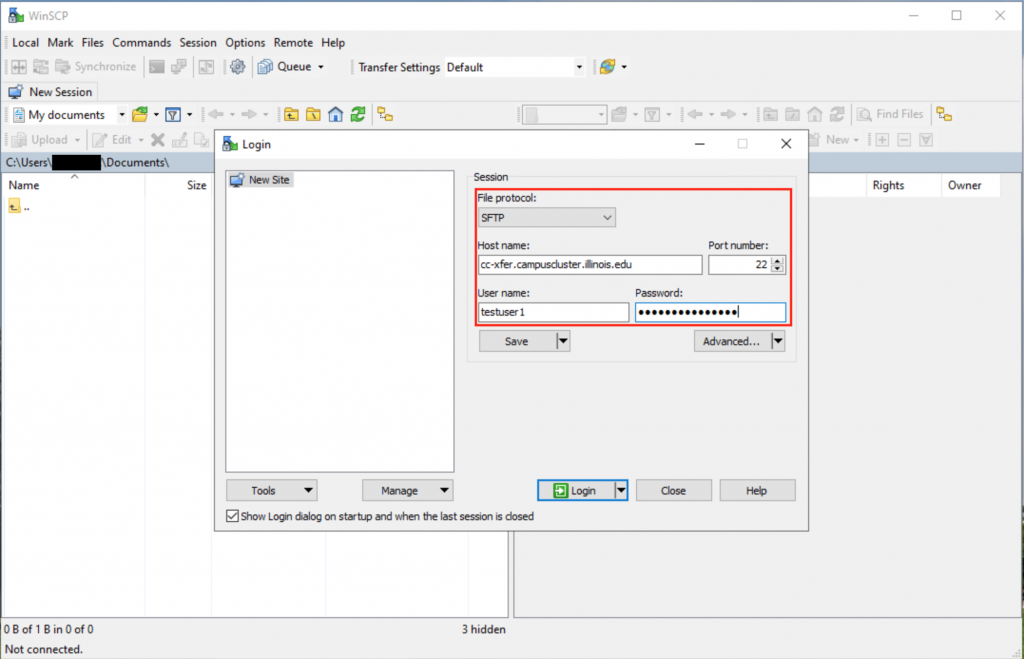Open the Files menu
The width and height of the screenshot is (1024, 659).
click(92, 42)
